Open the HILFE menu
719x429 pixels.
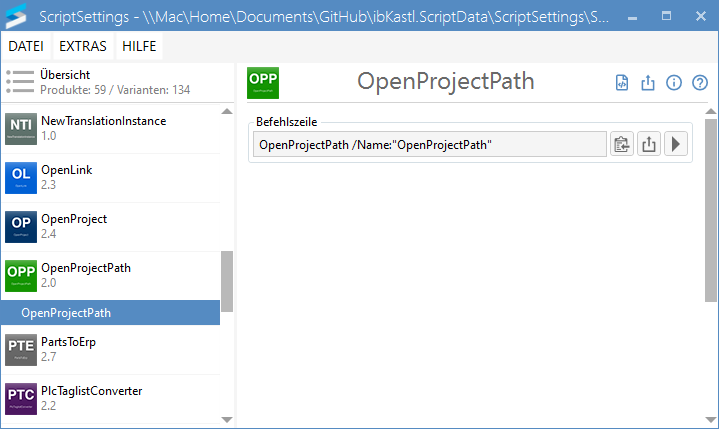click(139, 46)
